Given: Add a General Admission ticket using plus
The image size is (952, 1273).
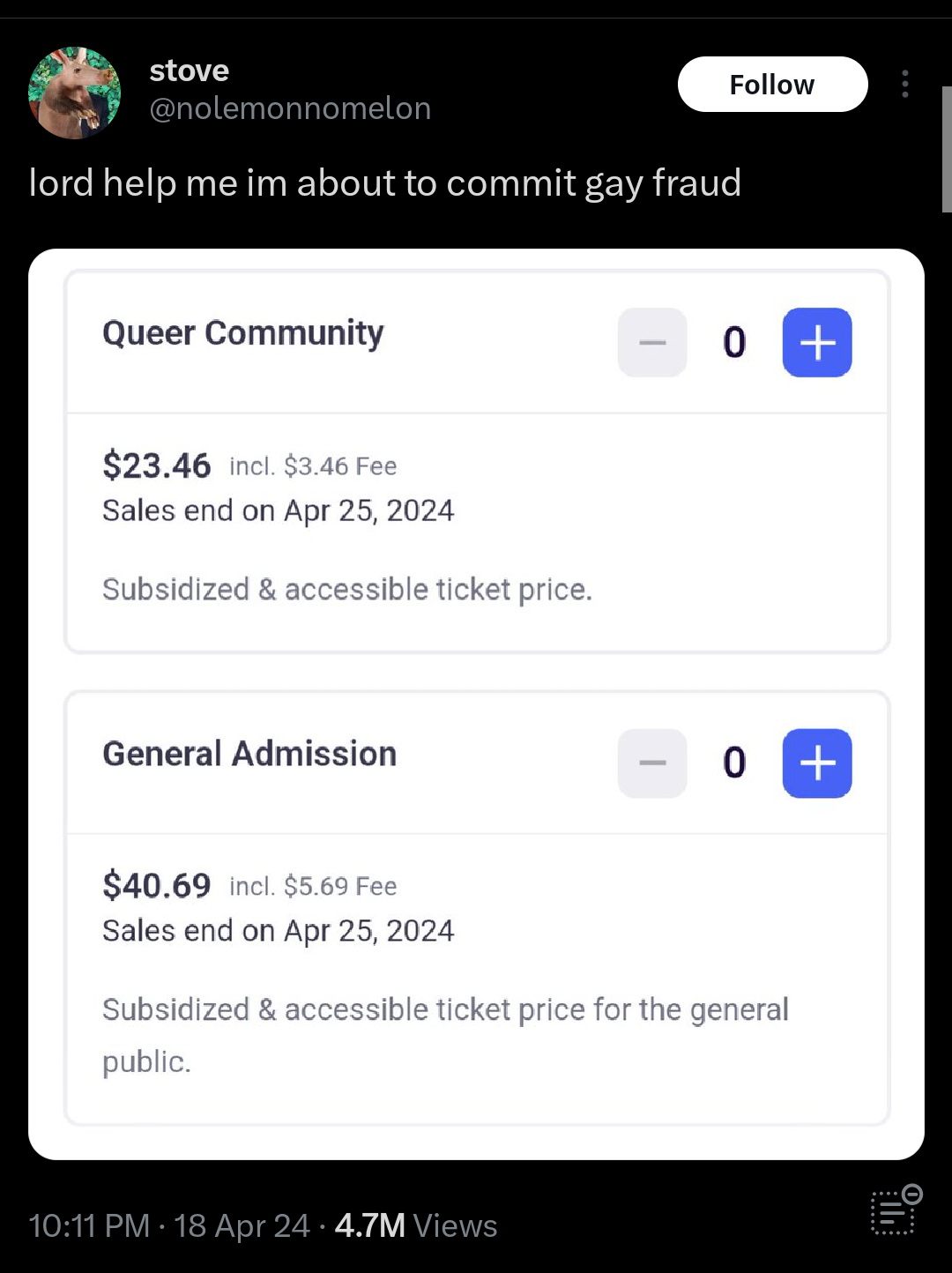Looking at the screenshot, I should (817, 763).
